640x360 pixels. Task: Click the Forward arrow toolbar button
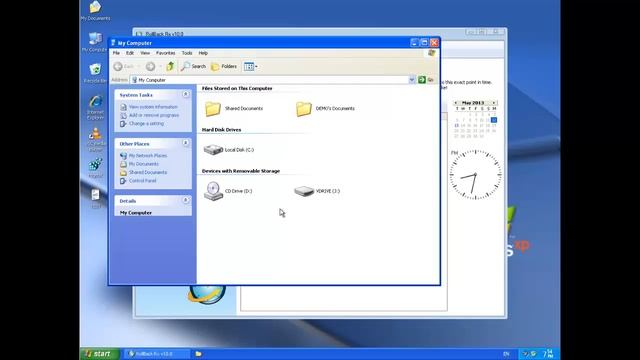(x=151, y=66)
